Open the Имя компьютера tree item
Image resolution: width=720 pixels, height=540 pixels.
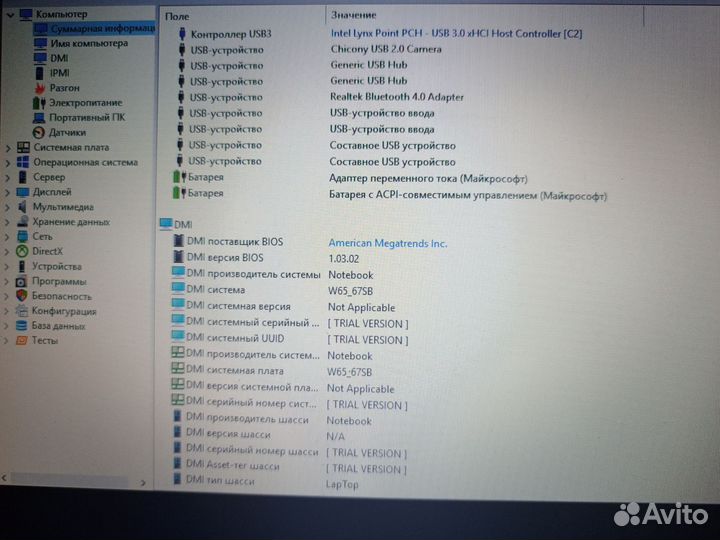(89, 44)
